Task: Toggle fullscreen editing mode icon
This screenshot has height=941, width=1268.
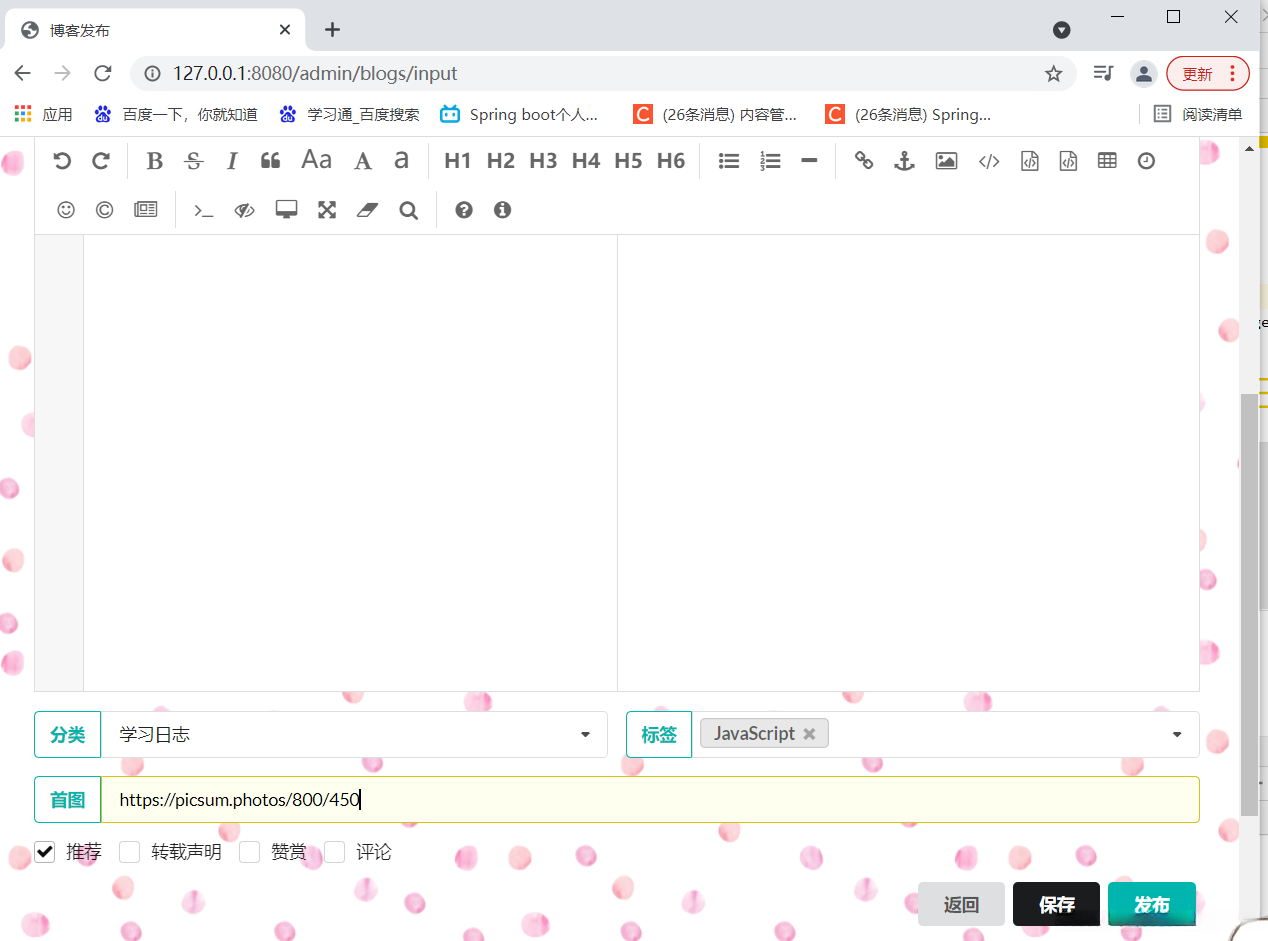Action: click(327, 209)
